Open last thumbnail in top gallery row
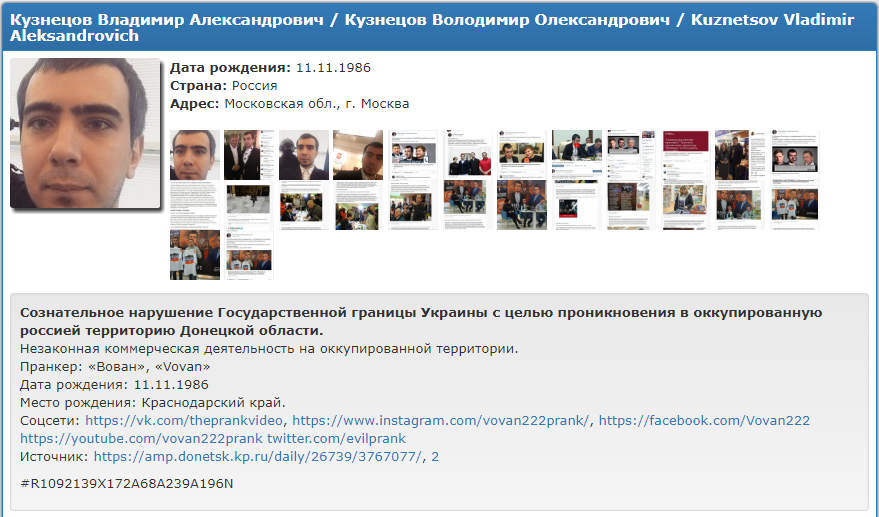This screenshot has height=517, width=879. coord(794,154)
